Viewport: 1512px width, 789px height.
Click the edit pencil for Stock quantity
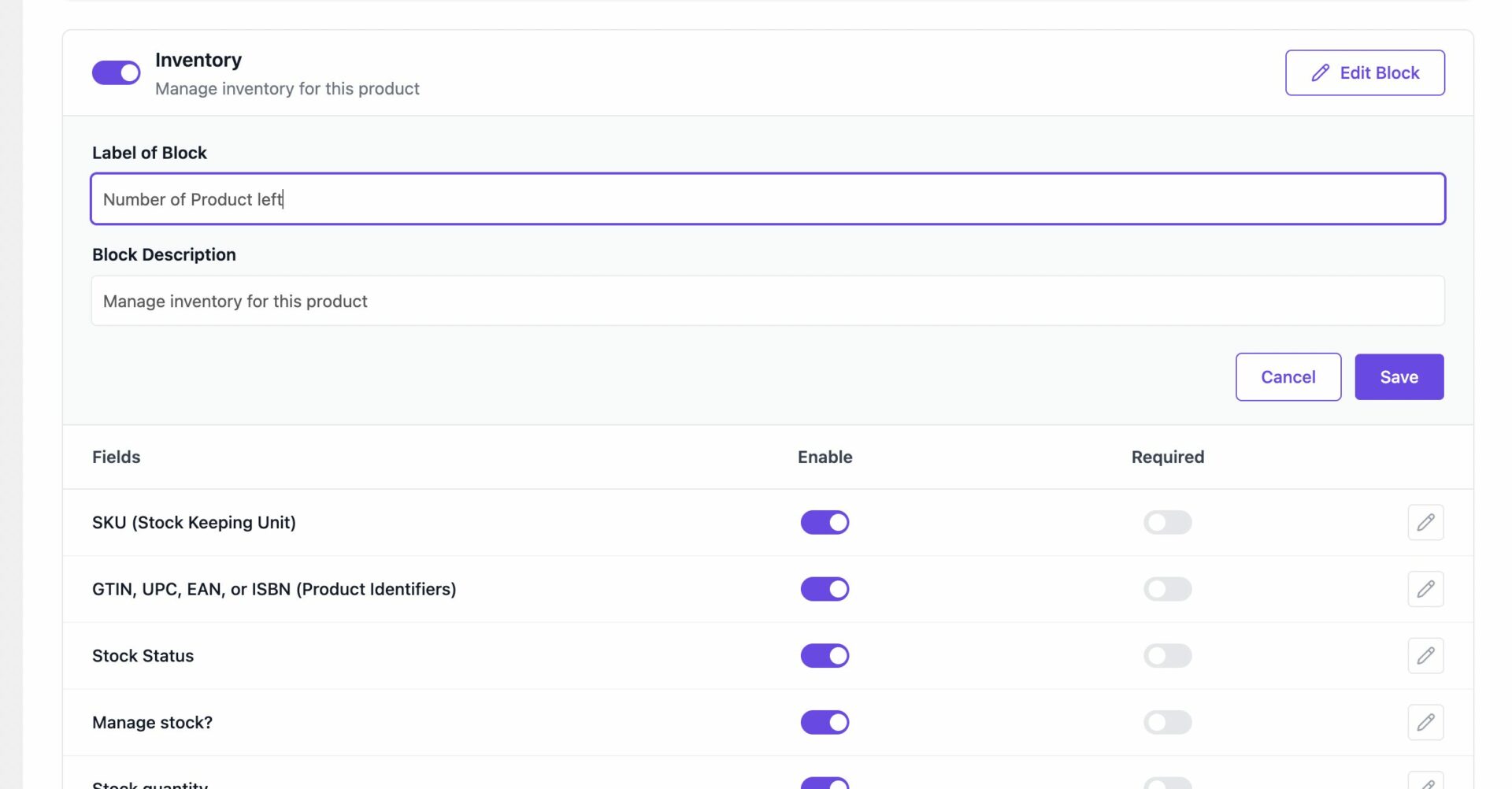click(1425, 783)
